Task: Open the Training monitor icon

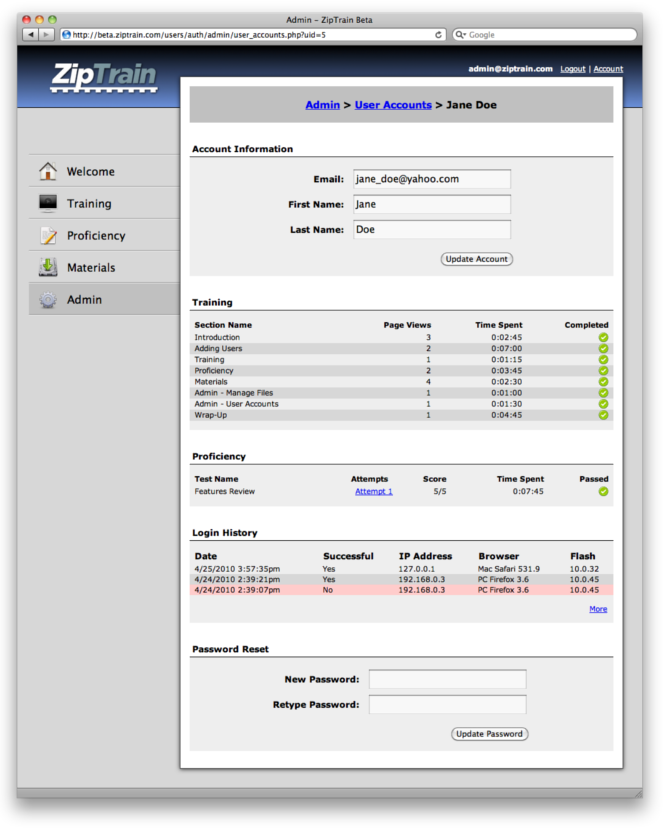Action: 48,203
